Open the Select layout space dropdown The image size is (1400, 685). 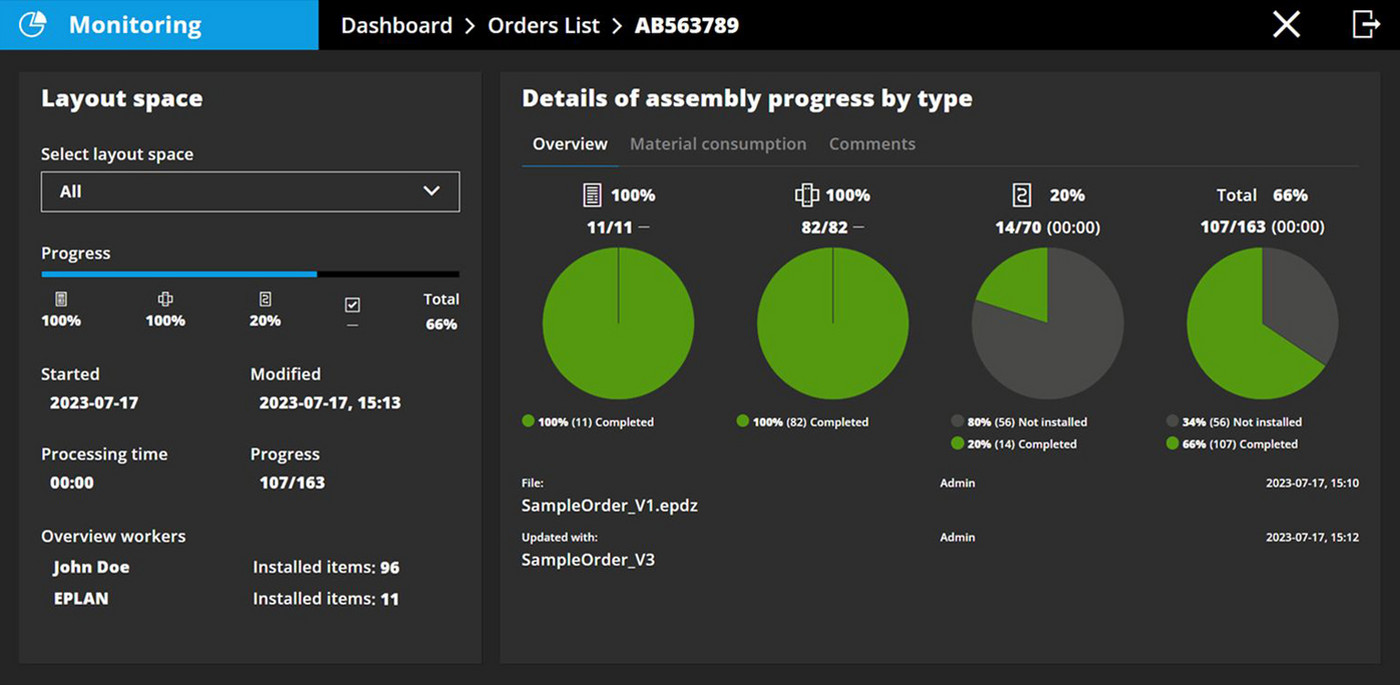coord(250,191)
